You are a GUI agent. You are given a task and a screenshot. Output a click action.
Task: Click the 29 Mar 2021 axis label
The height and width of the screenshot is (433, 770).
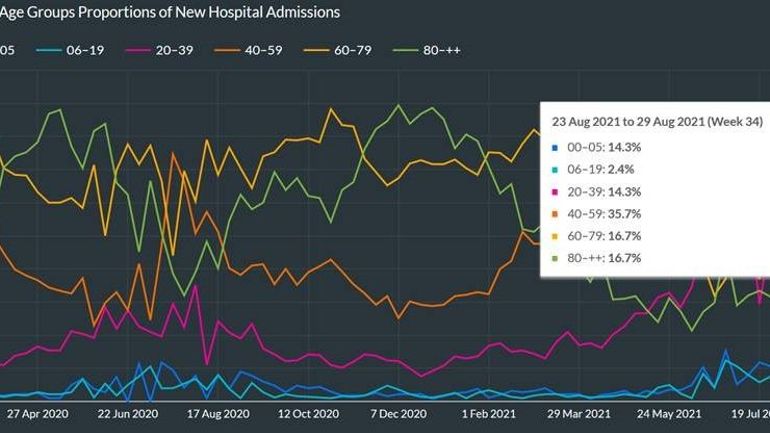tap(579, 414)
